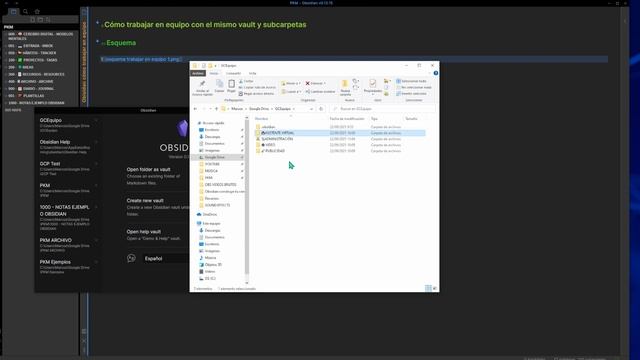The height and width of the screenshot is (360, 640).
Task: Click Invertir selección in ribbon
Action: (411, 93)
